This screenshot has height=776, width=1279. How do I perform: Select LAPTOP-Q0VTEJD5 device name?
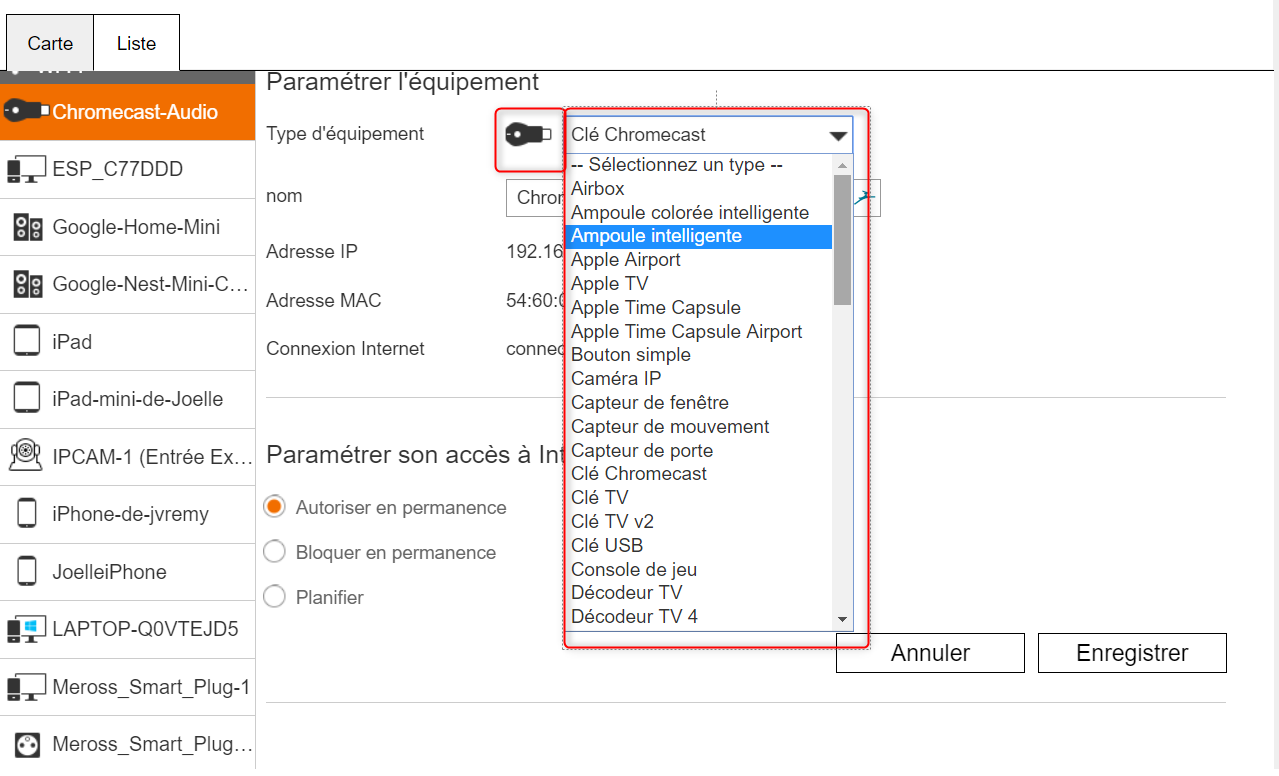pyautogui.click(x=145, y=630)
